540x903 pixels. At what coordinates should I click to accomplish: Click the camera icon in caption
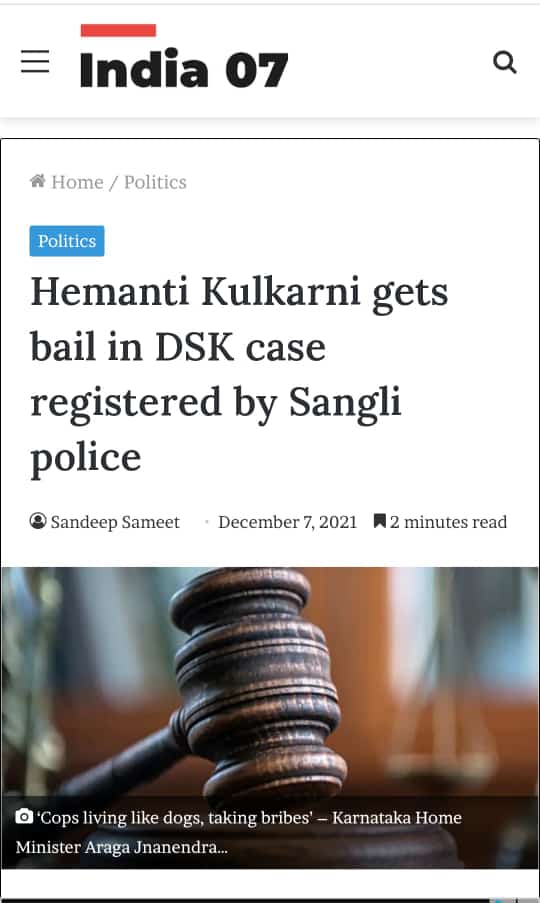[x=24, y=817]
